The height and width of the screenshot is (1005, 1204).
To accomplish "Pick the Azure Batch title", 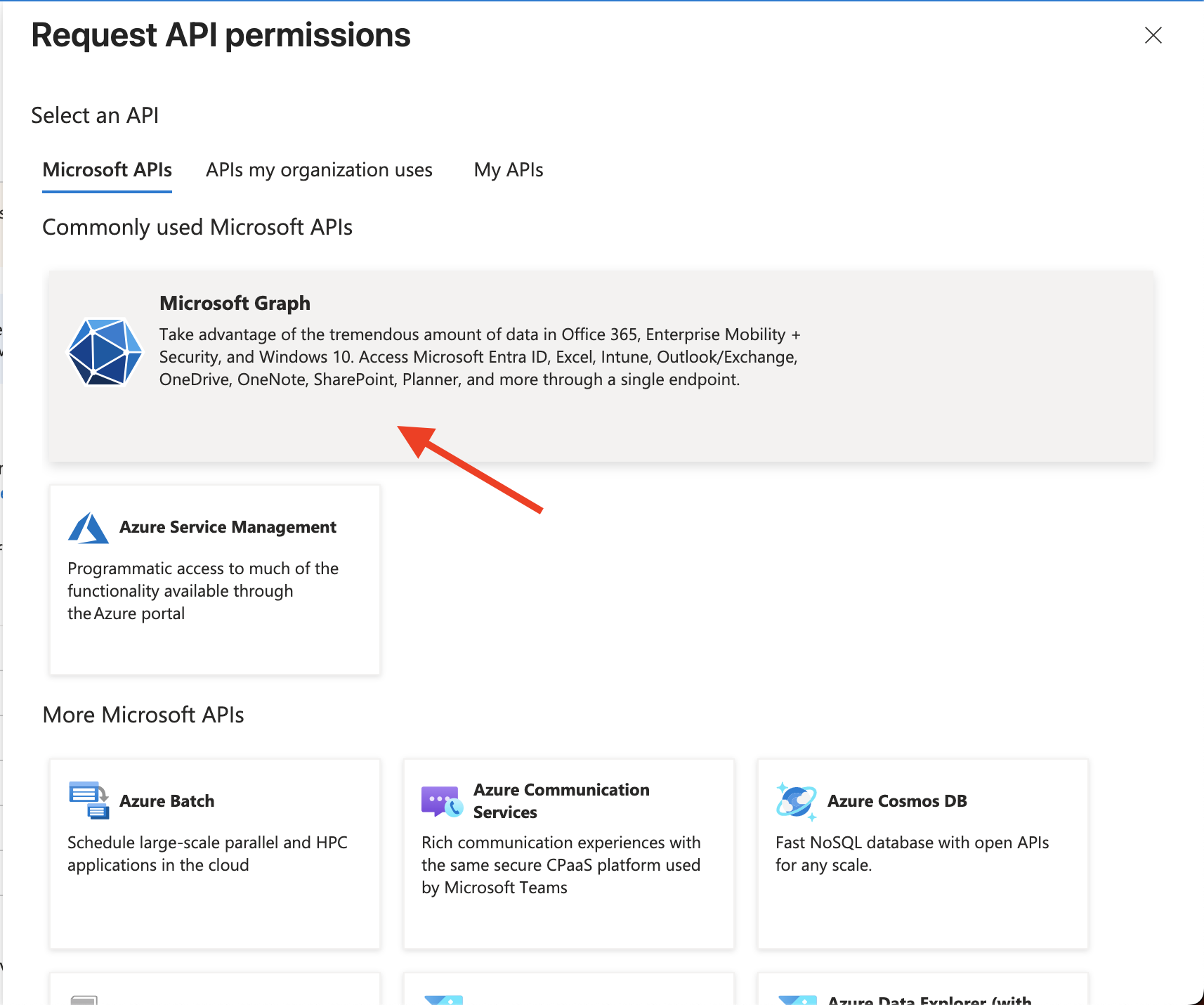I will 166,801.
